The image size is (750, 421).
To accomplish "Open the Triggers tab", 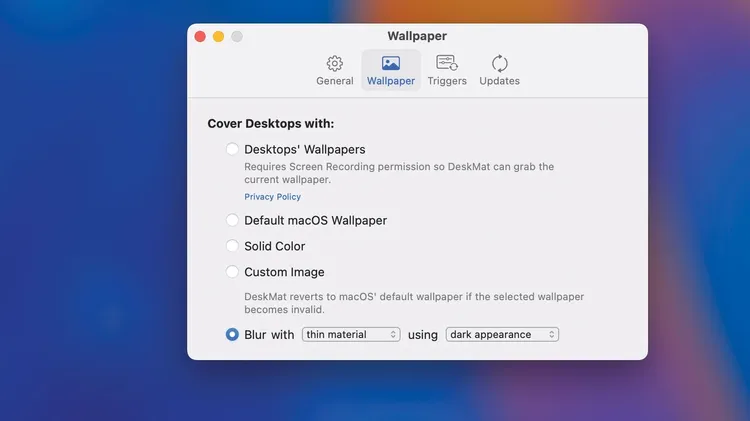I will (447, 70).
